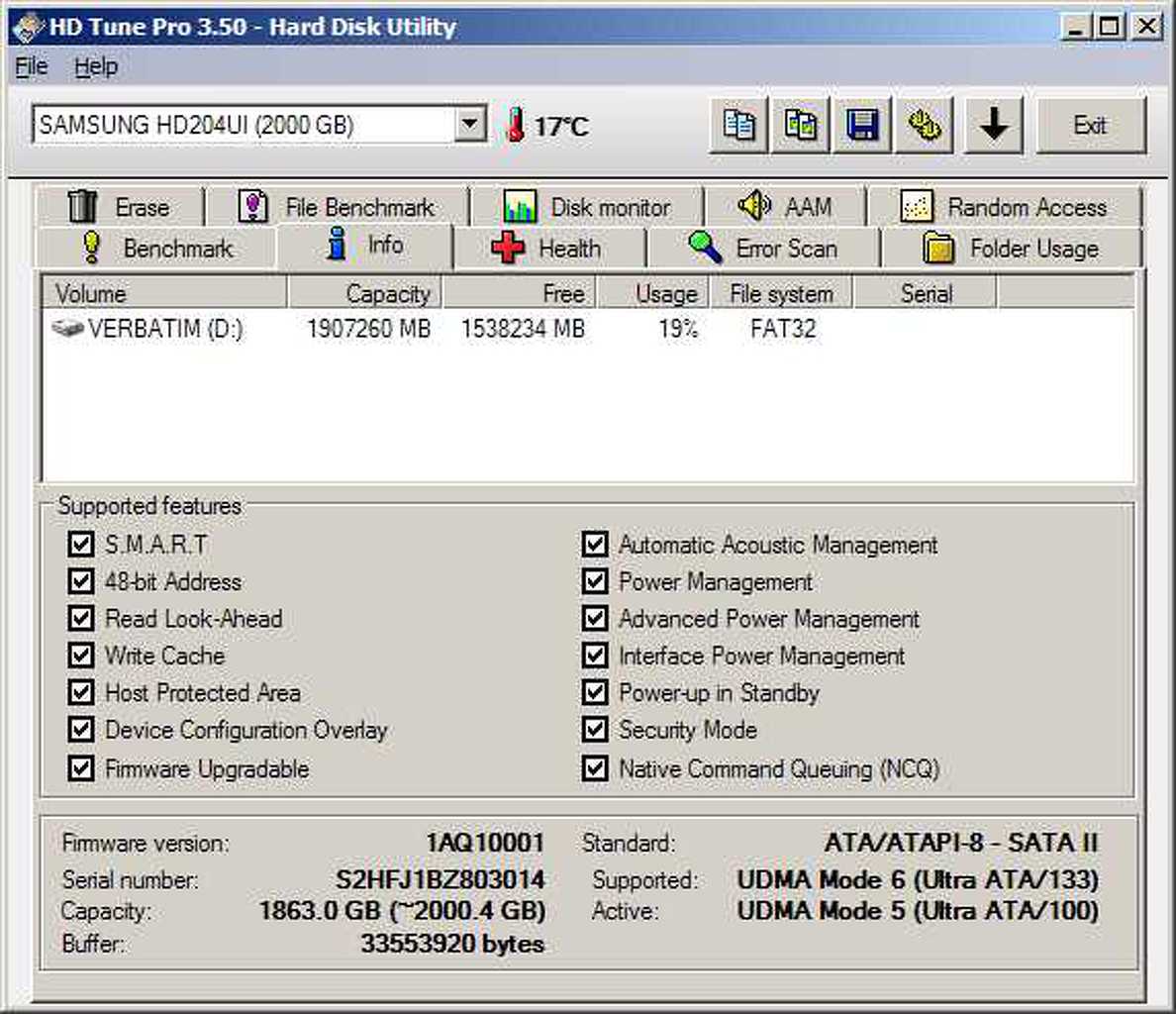Toggle the Write Cache checkbox
Image resolution: width=1176 pixels, height=1014 pixels.
coord(81,655)
